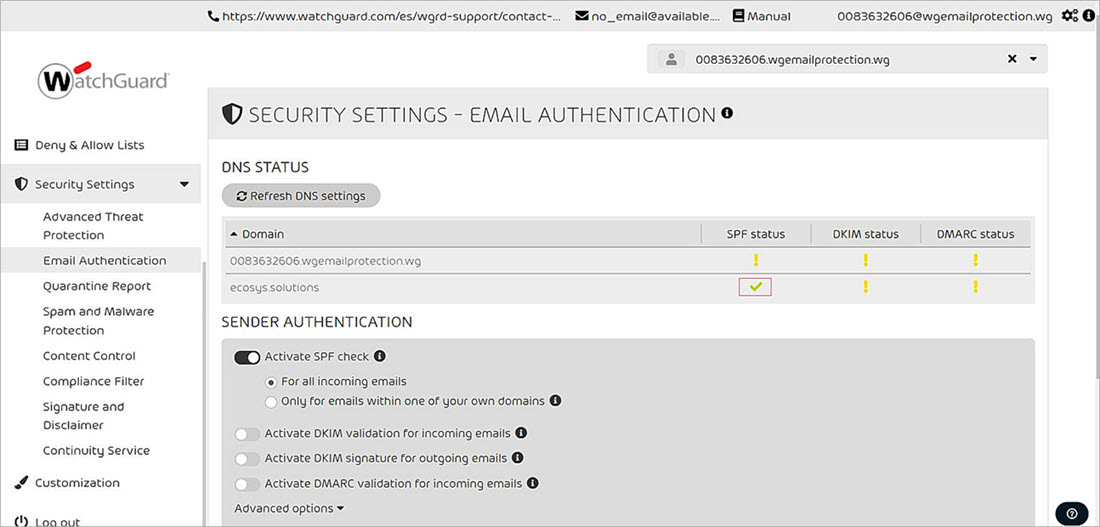Click the settings gears icon in top bar
Viewport: 1100px width, 527px height.
(x=1070, y=16)
